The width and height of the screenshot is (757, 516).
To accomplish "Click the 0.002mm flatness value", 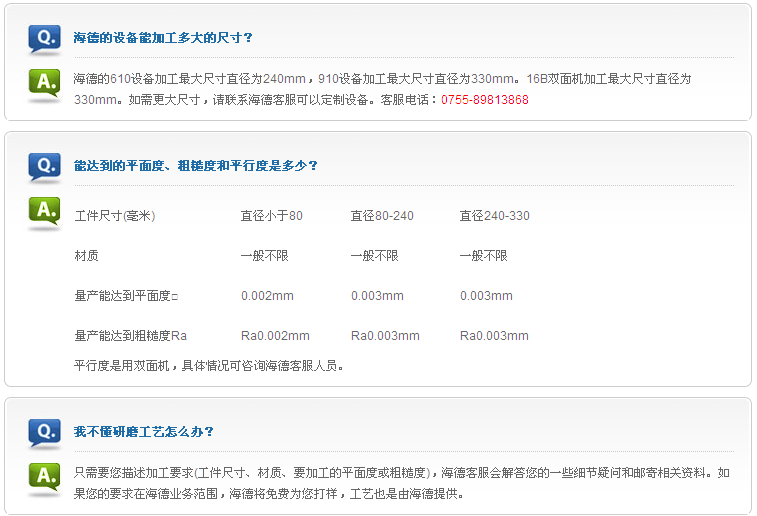I will (267, 296).
